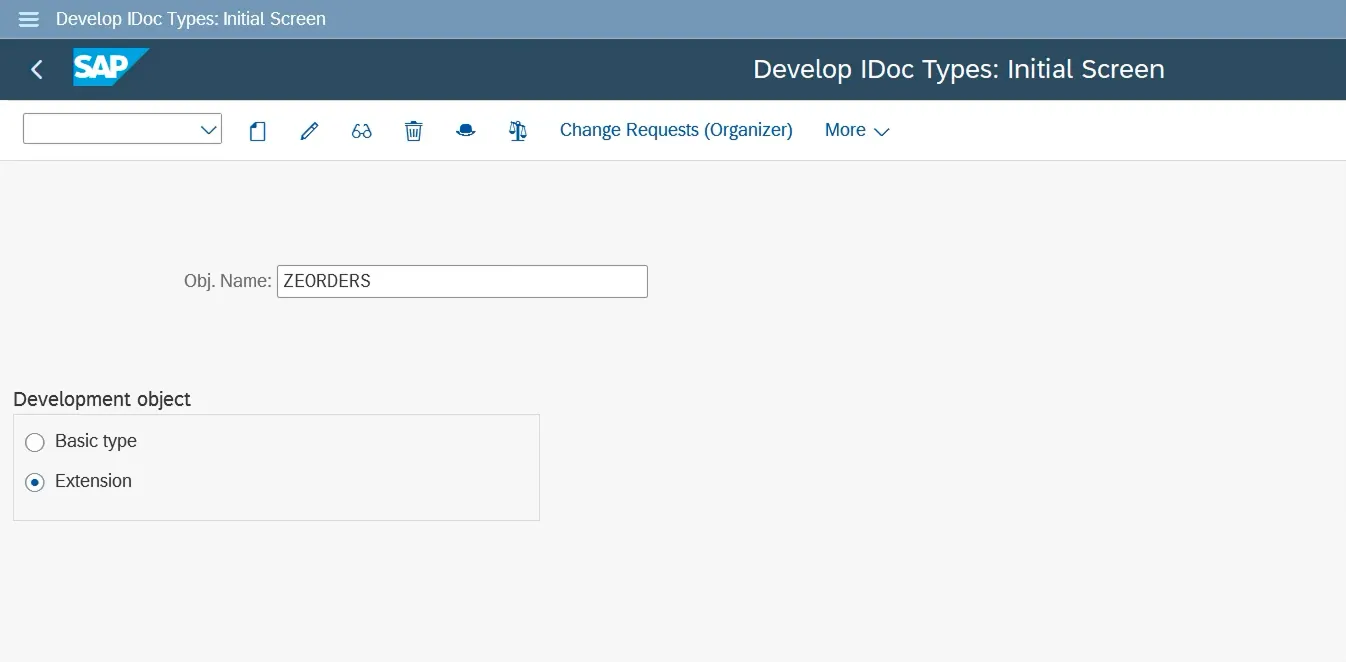1346x662 pixels.
Task: Click the SAP logo
Action: tap(109, 68)
